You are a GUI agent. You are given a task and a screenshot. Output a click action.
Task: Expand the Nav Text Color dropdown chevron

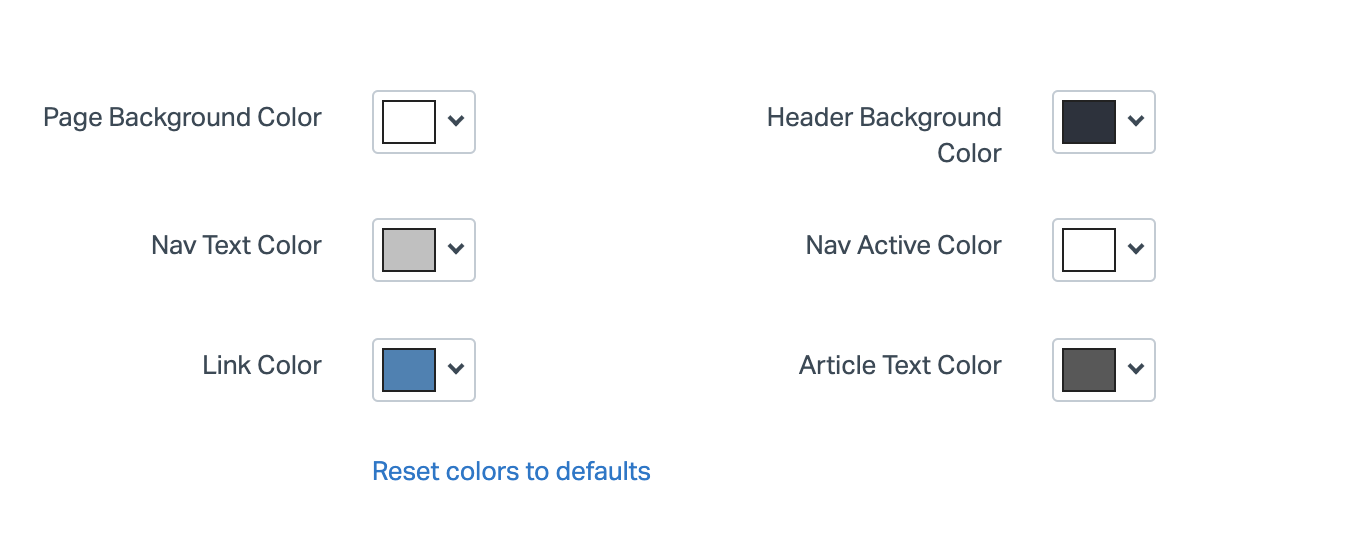tap(456, 250)
